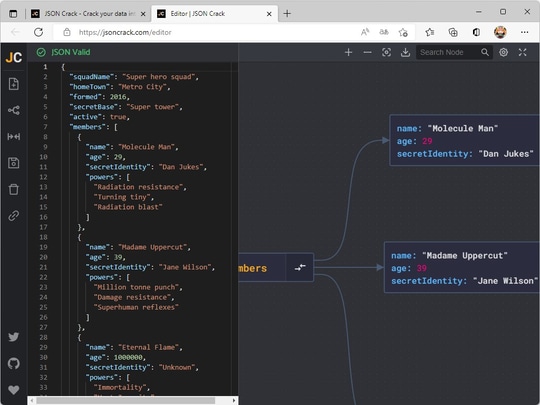The image size is (540, 405).
Task: Switch to the JSON Crack landing page tab
Action: pyautogui.click(x=89, y=14)
